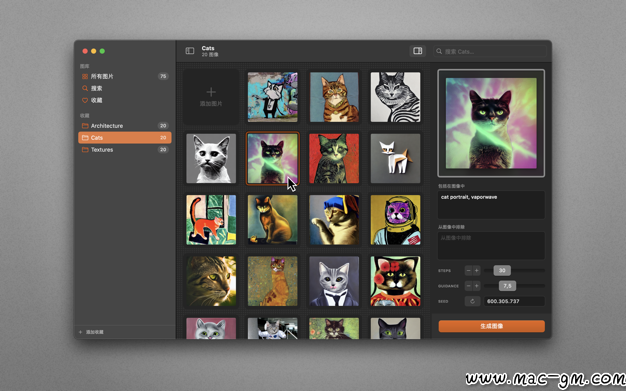Decrease guidance with minus button
The image size is (626, 391).
[x=469, y=286]
